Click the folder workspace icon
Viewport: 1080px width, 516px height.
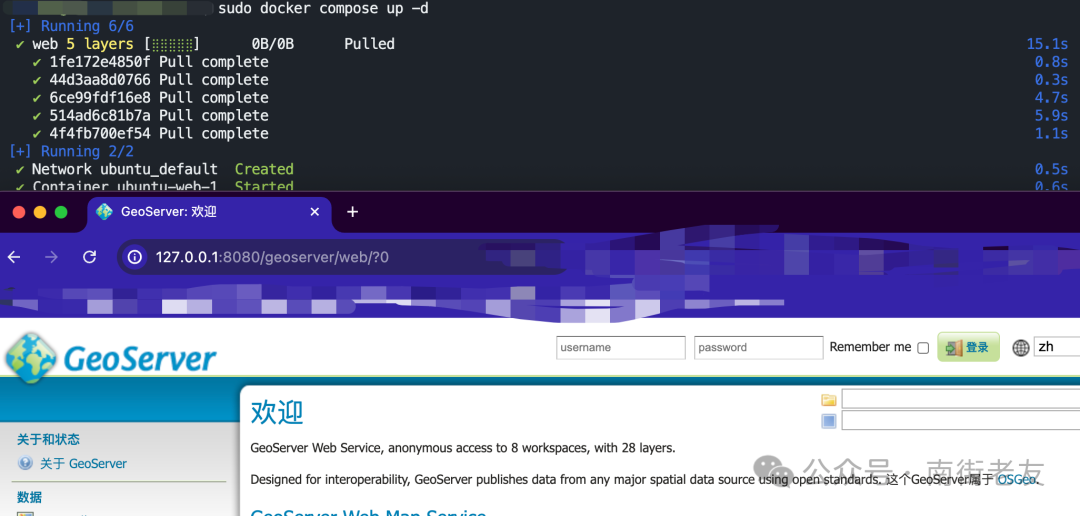(829, 400)
